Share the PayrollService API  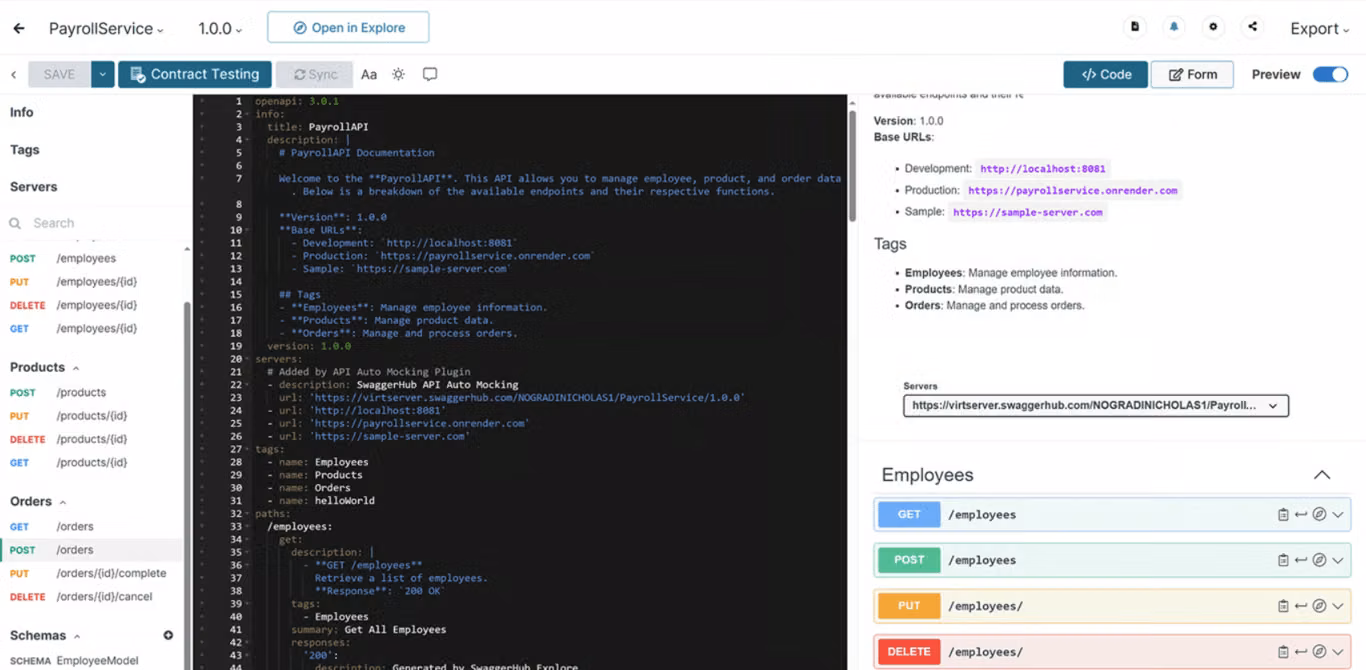[1252, 27]
